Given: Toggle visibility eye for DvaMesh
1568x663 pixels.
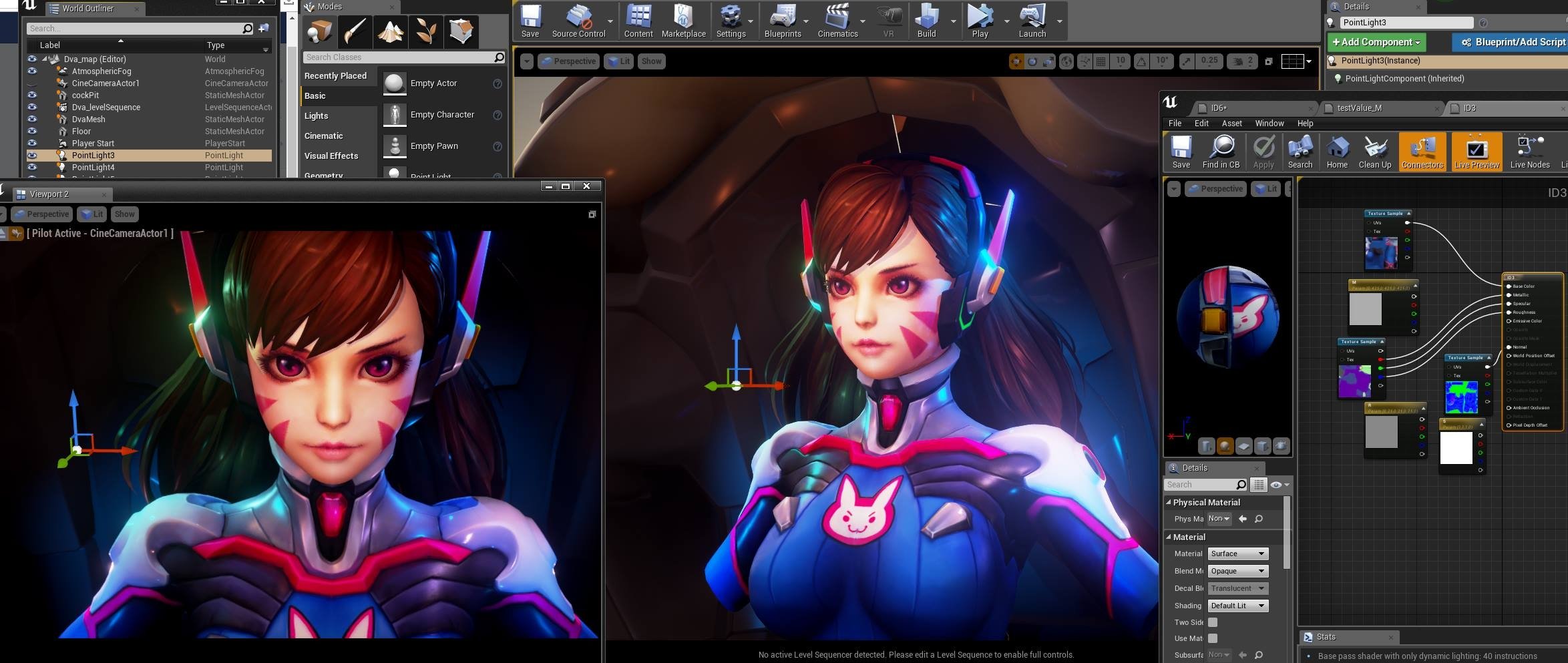Looking at the screenshot, I should point(31,119).
